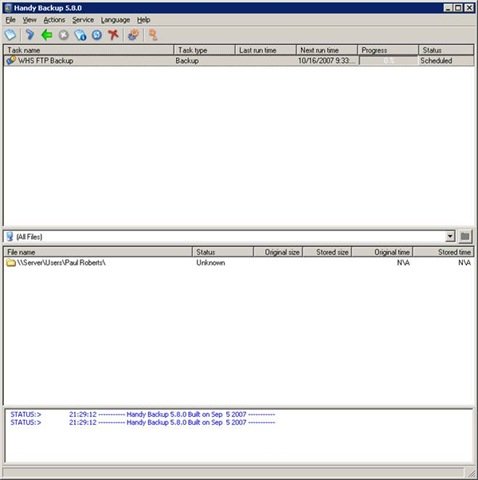Open the Language menu
Image resolution: width=478 pixels, height=480 pixels.
pyautogui.click(x=115, y=20)
